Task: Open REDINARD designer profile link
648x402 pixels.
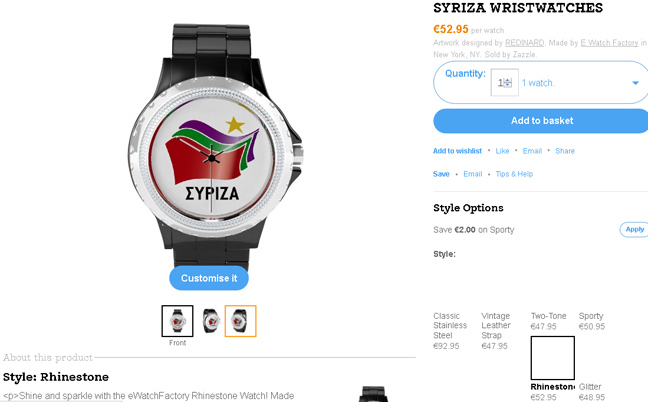Action: 524,43
